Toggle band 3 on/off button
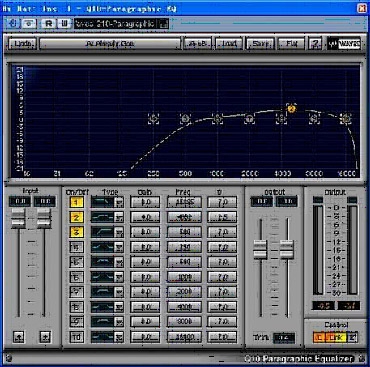Viewport: 370px width, 367px height. coord(76,232)
